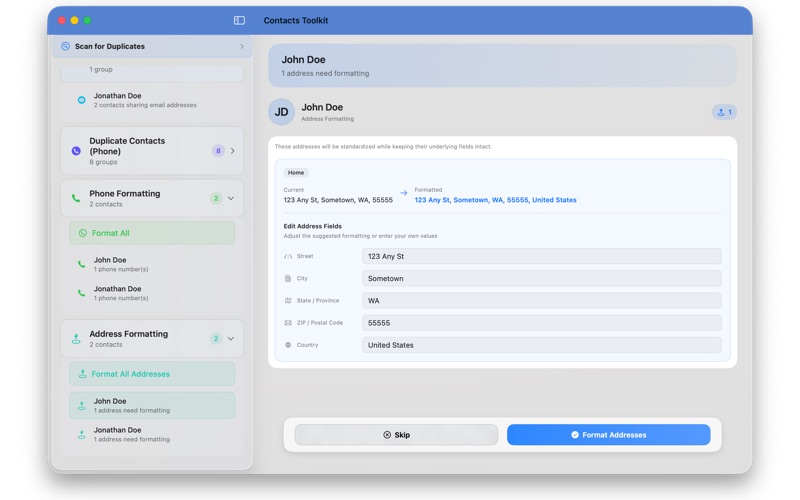
Task: Click the formatted address link text
Action: coord(495,200)
